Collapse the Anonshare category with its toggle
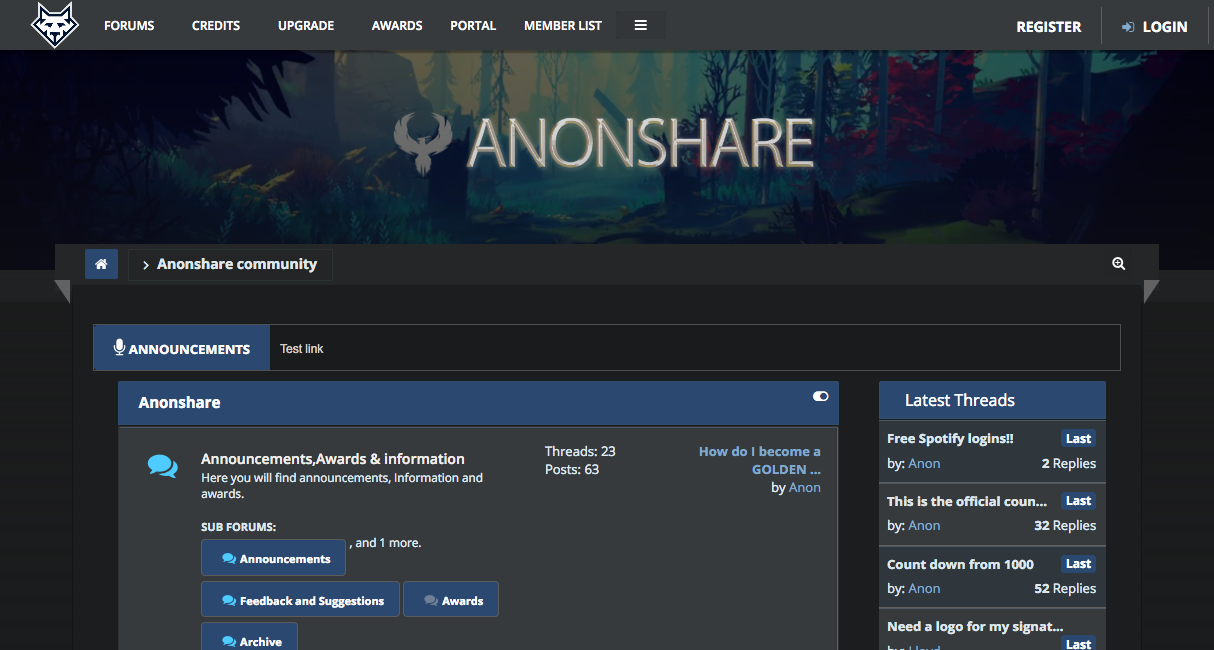The width and height of the screenshot is (1214, 650). (x=821, y=396)
